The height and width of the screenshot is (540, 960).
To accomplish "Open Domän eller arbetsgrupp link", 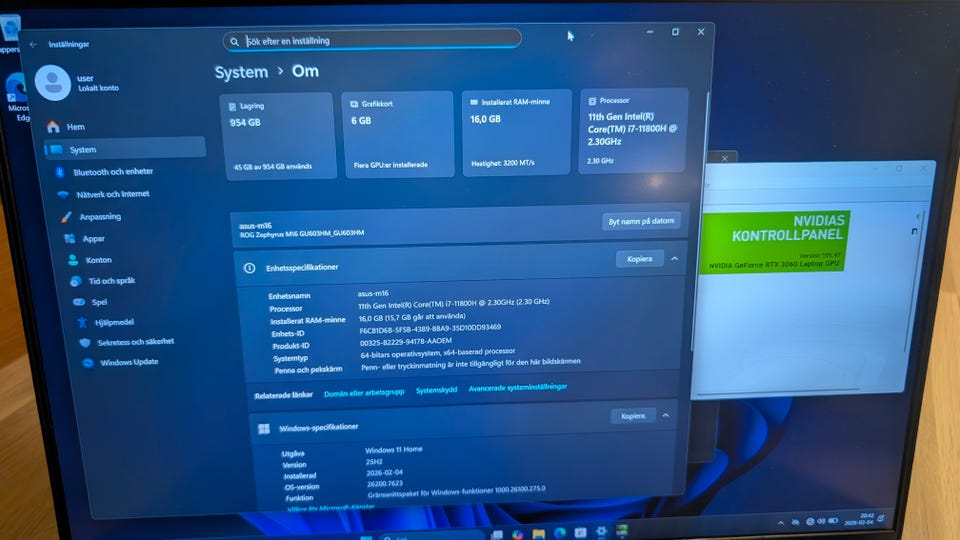I will [x=364, y=392].
